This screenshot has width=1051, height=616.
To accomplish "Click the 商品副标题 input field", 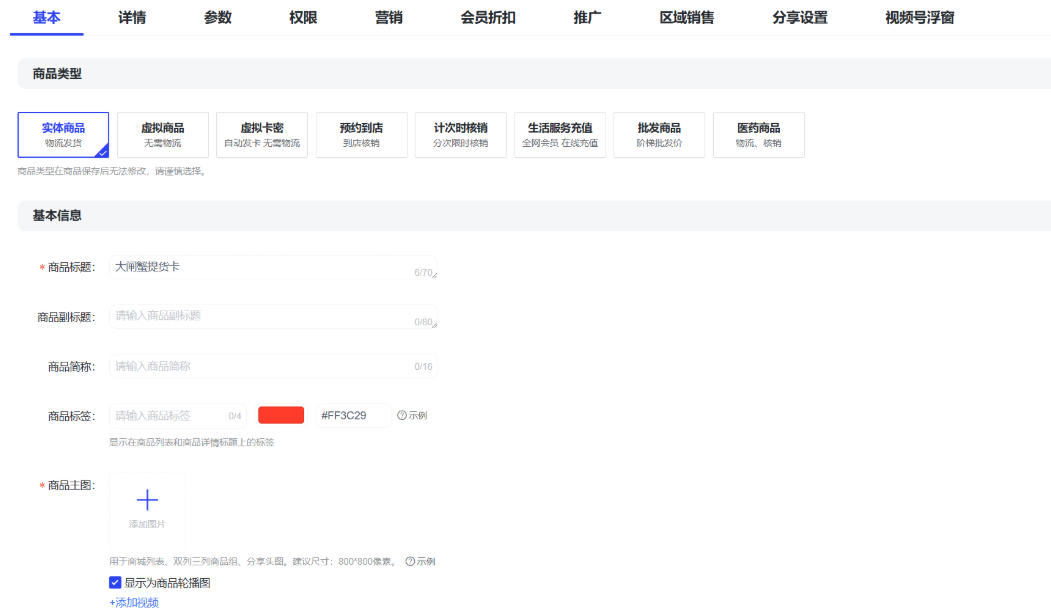I will pos(260,316).
